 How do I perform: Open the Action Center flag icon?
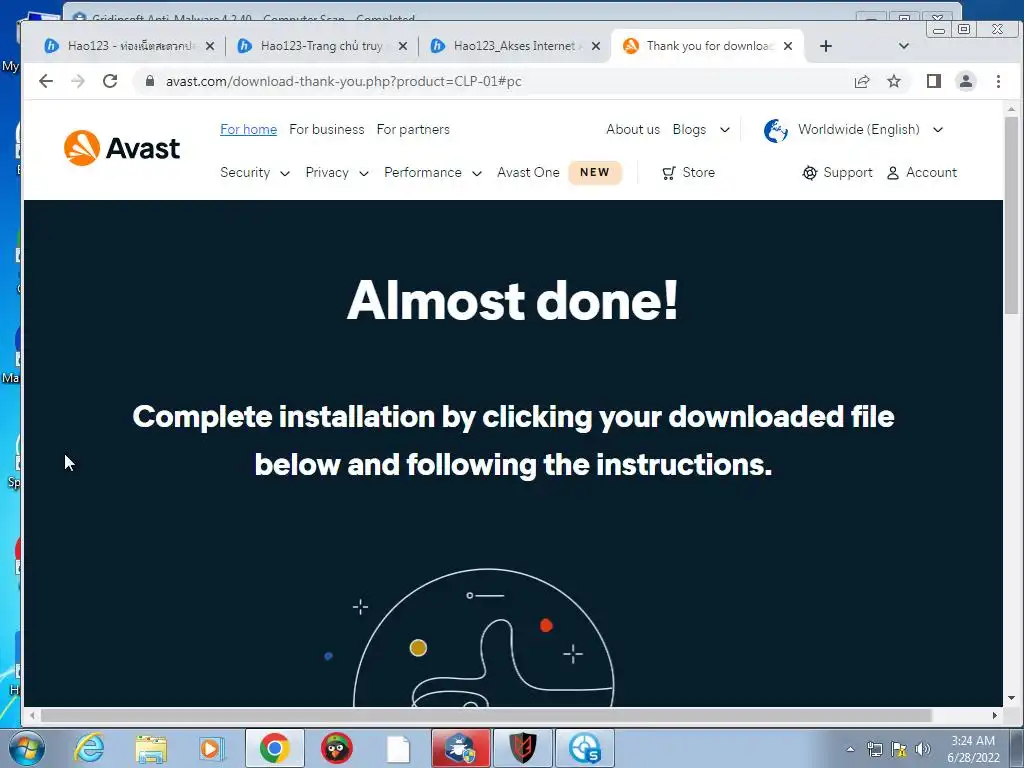tap(899, 749)
